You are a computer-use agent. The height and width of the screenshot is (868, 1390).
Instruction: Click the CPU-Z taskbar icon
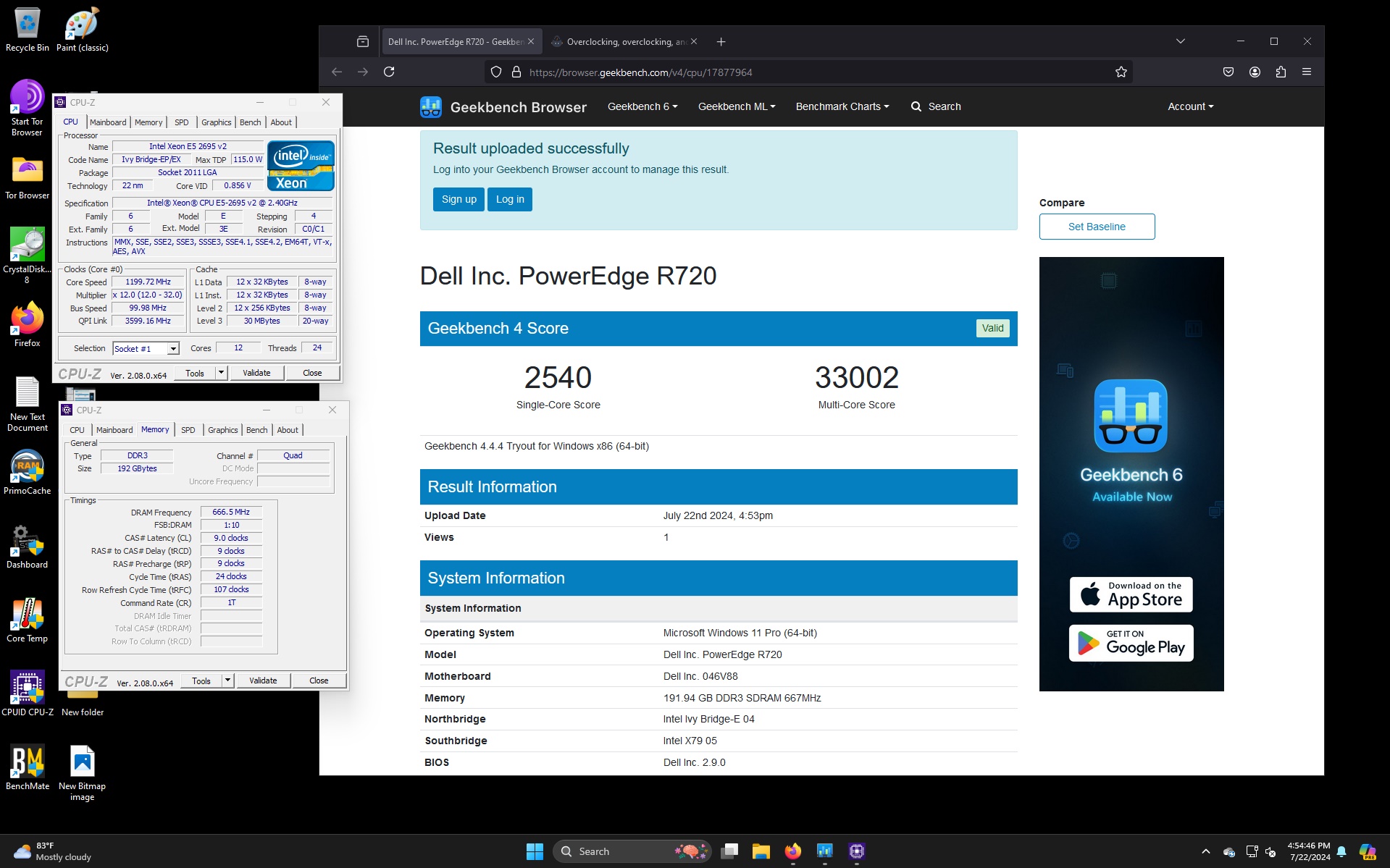click(x=857, y=851)
